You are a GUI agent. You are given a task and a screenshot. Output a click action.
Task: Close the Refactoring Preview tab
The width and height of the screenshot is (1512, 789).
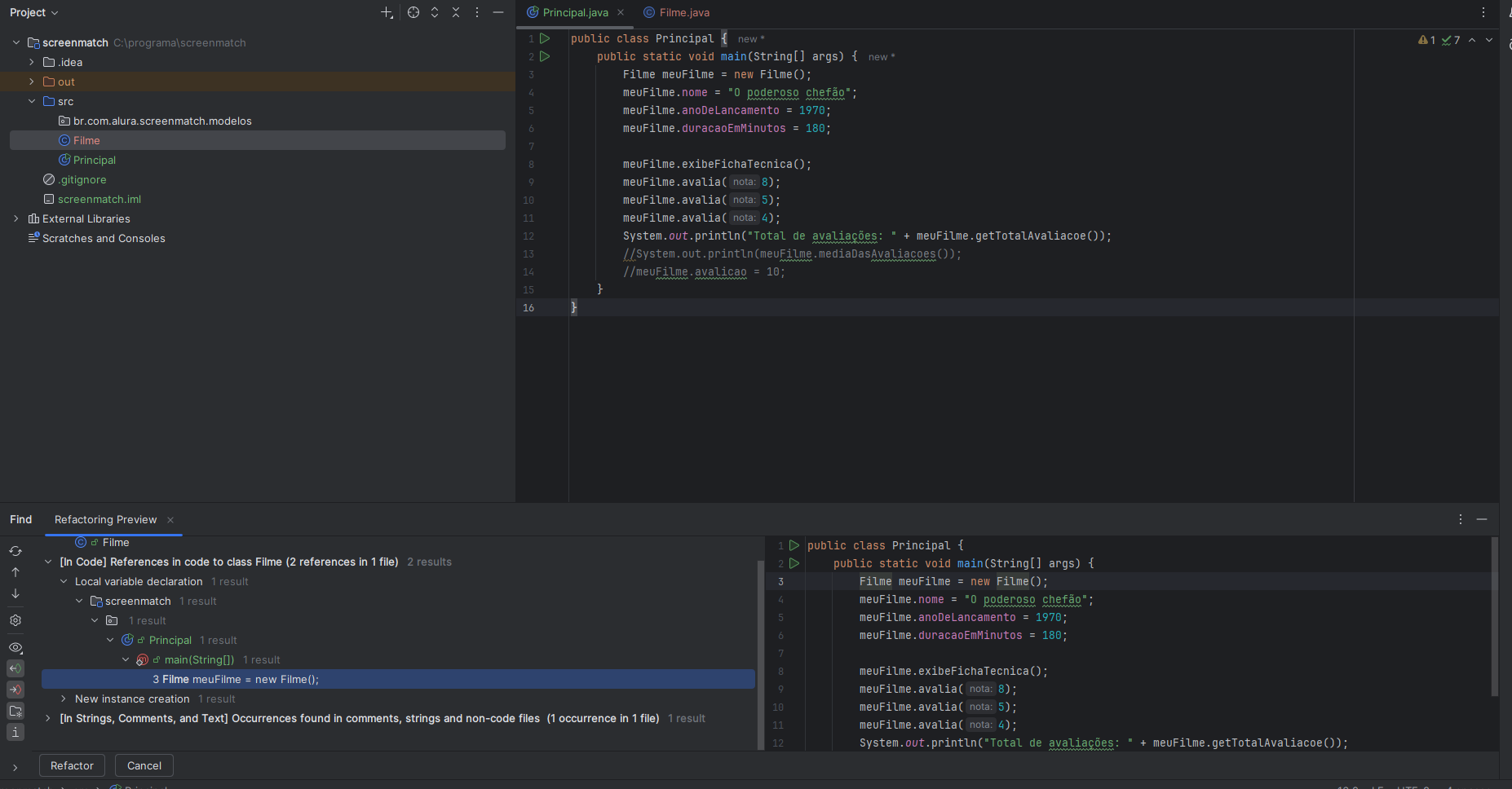(x=170, y=520)
